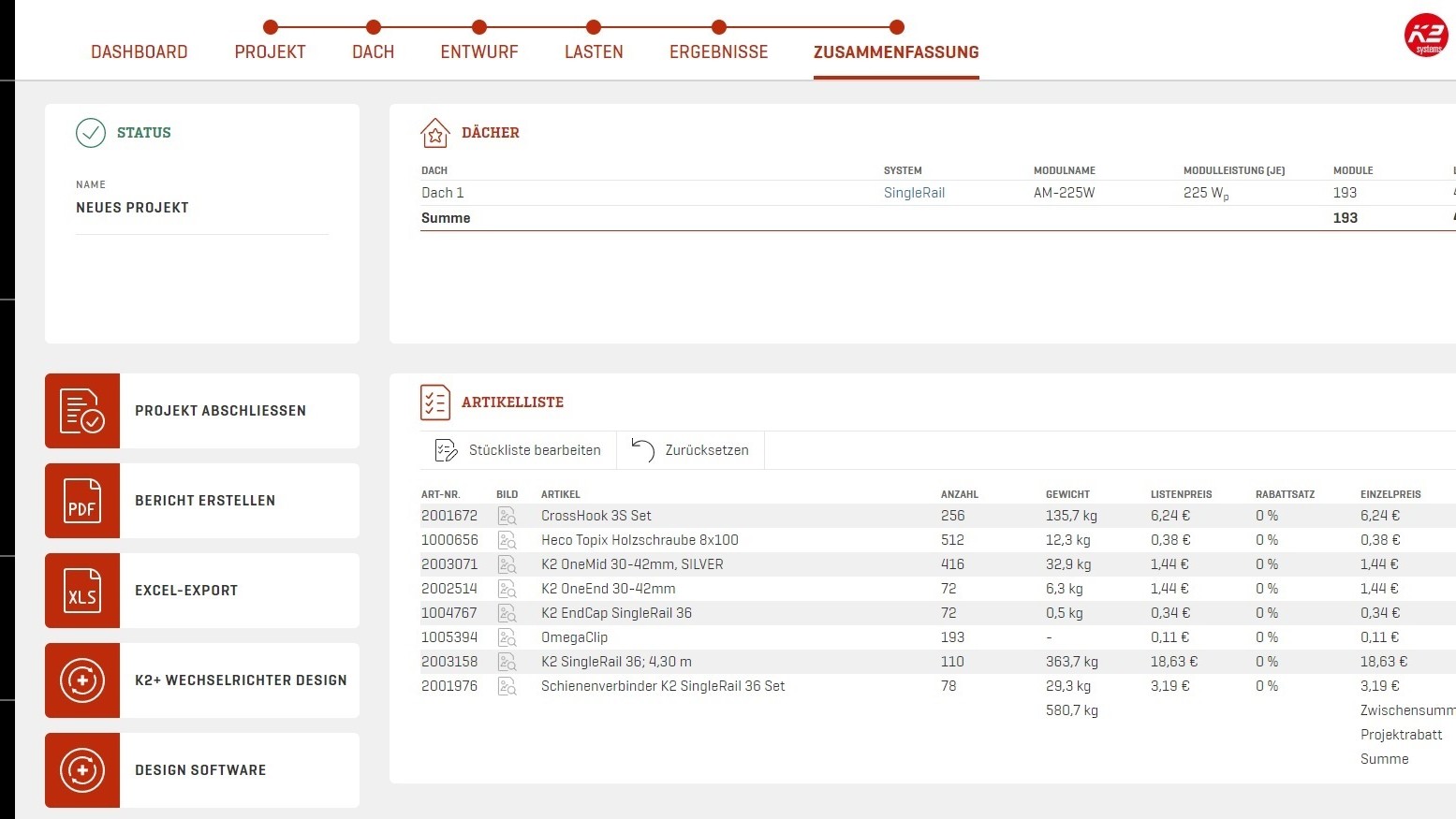Open the Entwurf step

pyautogui.click(x=479, y=52)
